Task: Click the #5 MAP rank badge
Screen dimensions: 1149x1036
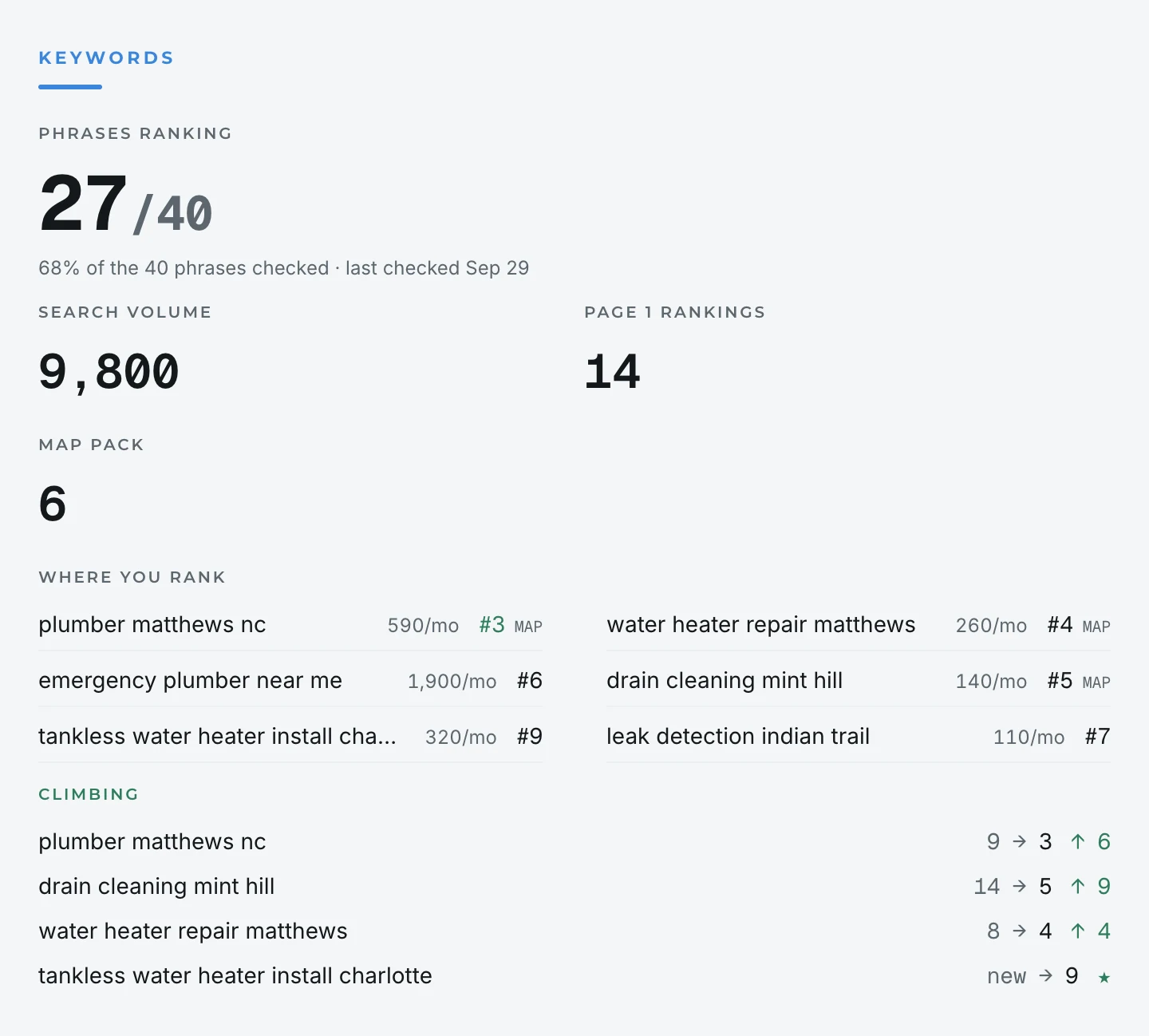Action: (1079, 681)
